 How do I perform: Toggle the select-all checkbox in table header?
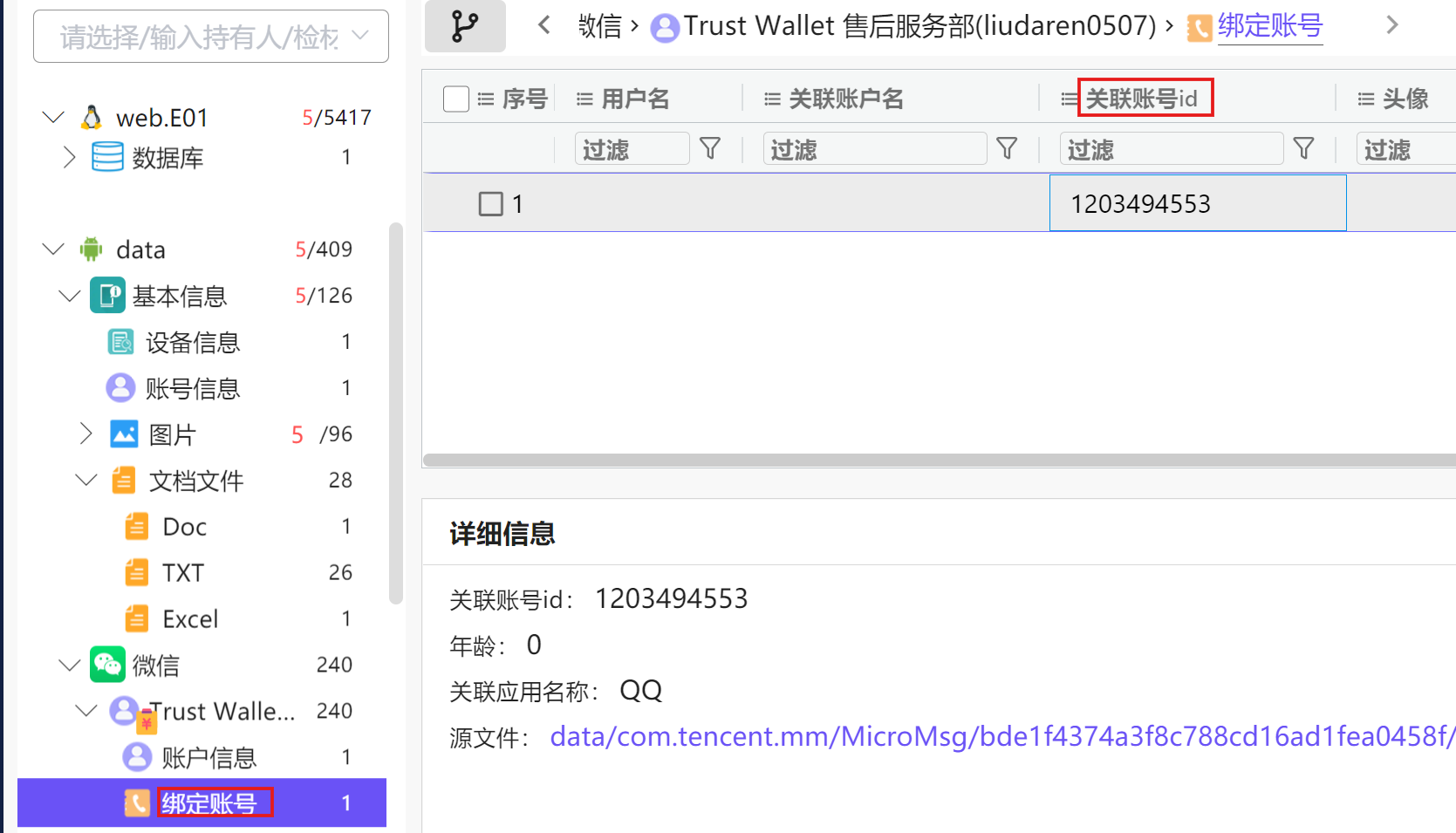(455, 99)
